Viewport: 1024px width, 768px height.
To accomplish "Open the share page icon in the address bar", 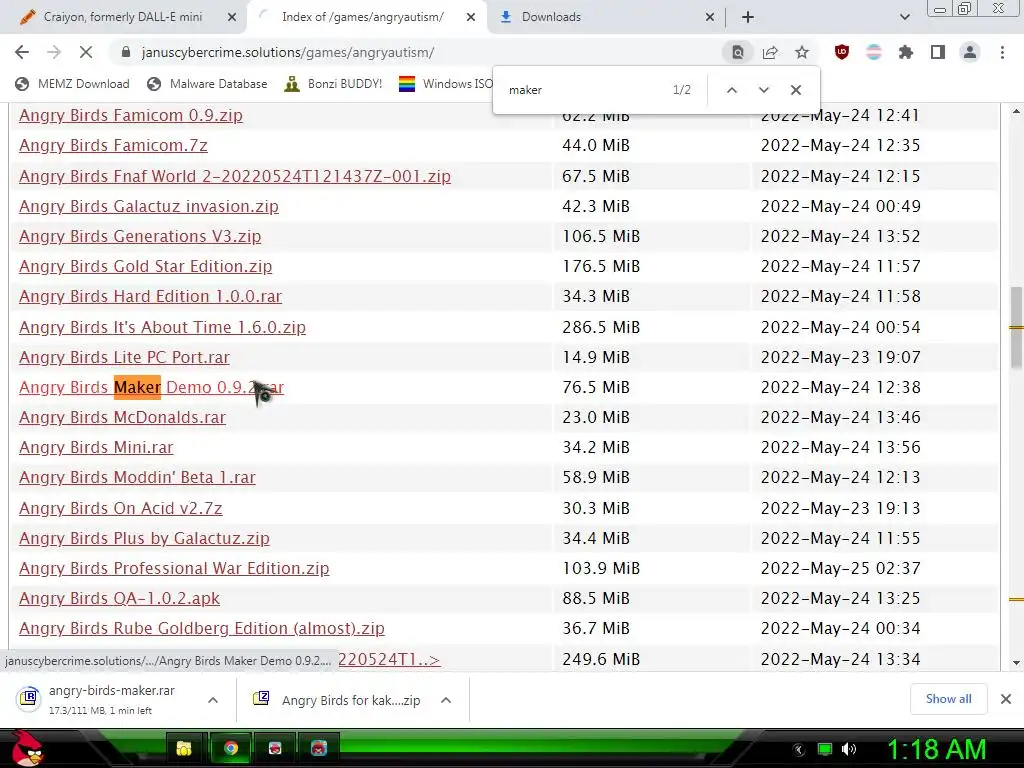I will click(770, 52).
